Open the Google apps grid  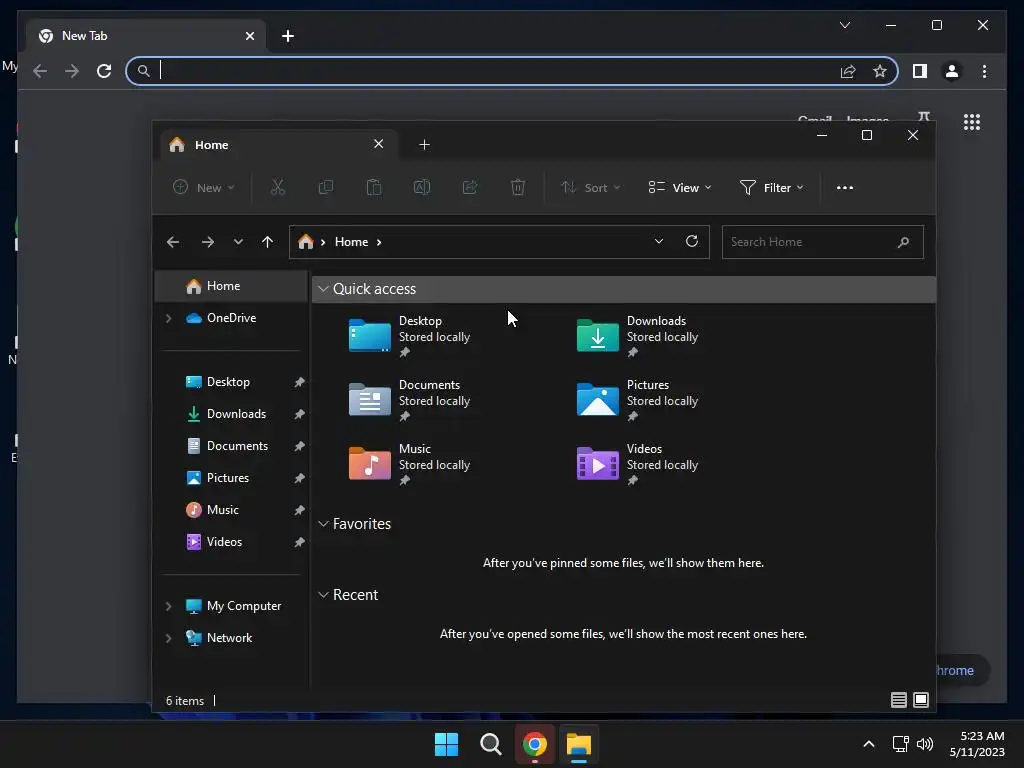[x=972, y=122]
